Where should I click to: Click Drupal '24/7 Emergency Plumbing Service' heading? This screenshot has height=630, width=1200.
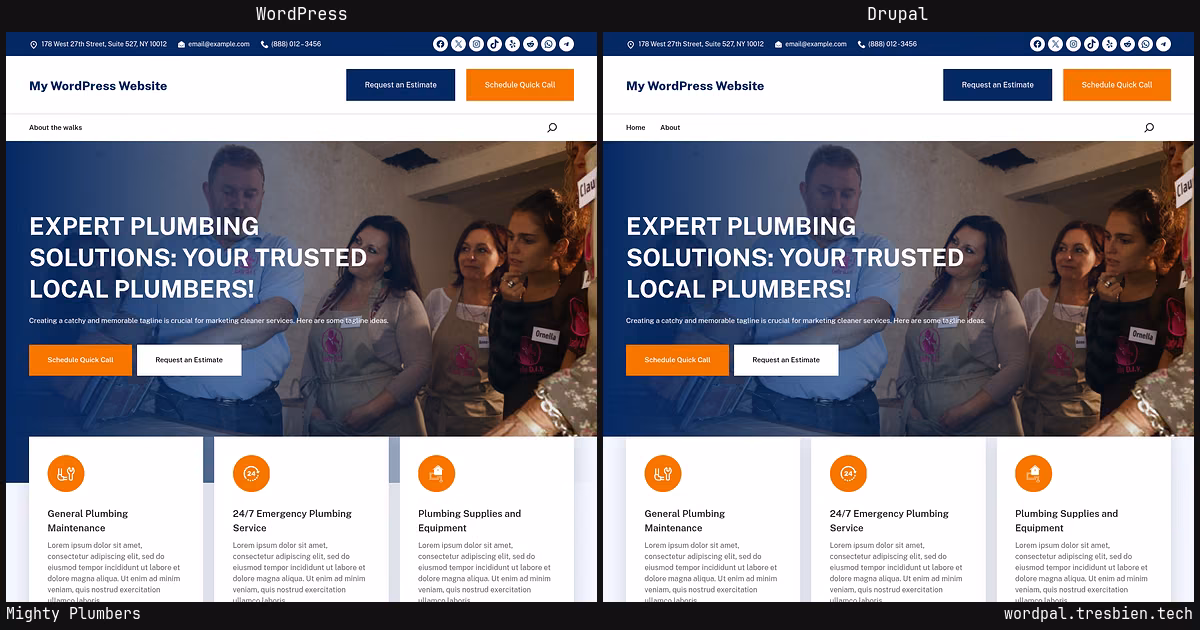889,521
